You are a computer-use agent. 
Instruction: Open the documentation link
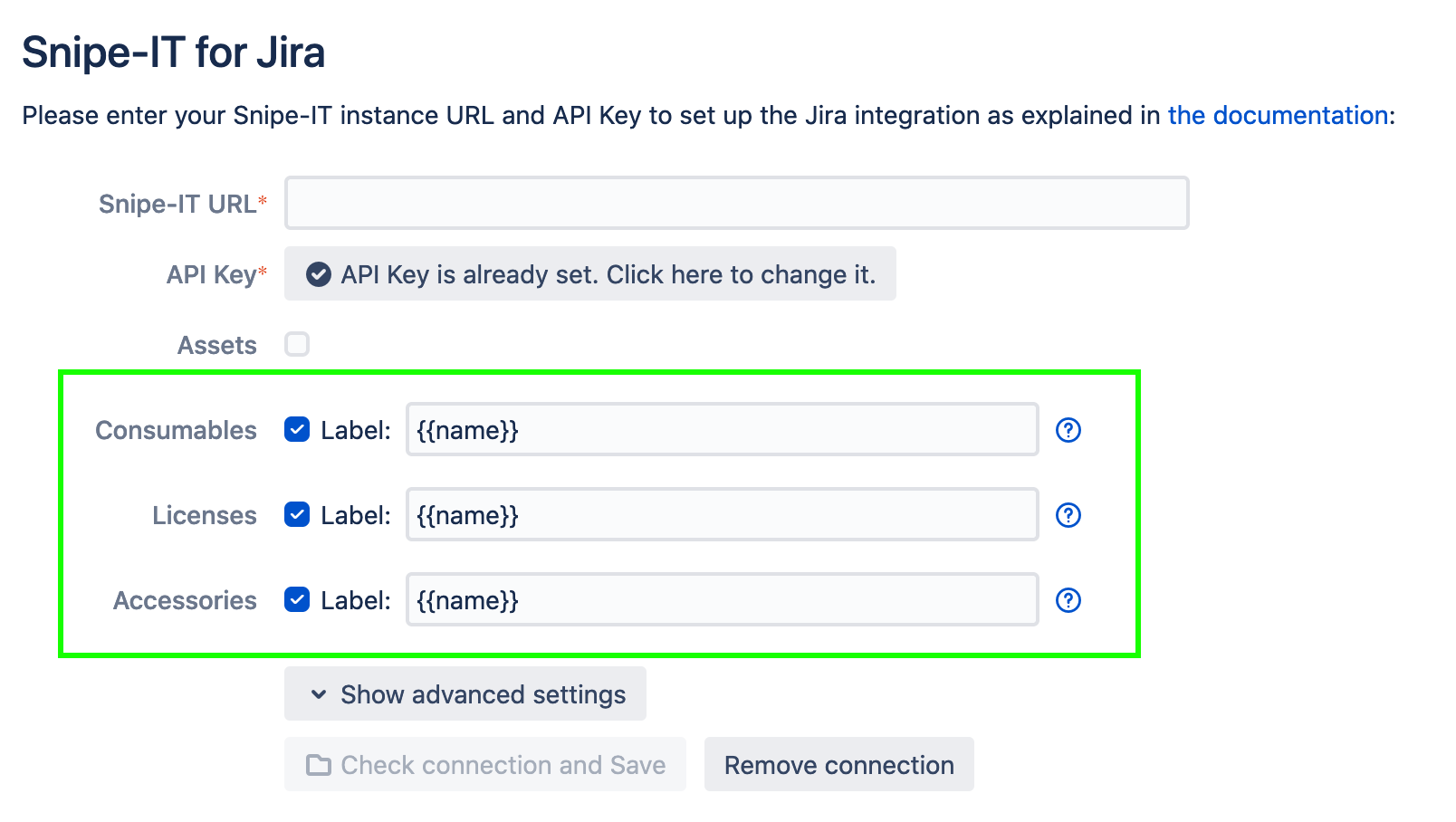(1278, 116)
